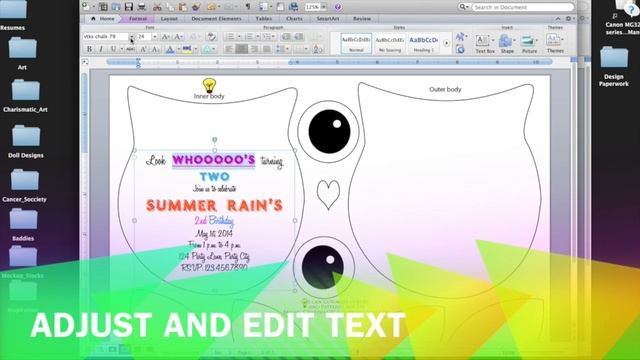Apply text highlight color swatch

click(187, 49)
